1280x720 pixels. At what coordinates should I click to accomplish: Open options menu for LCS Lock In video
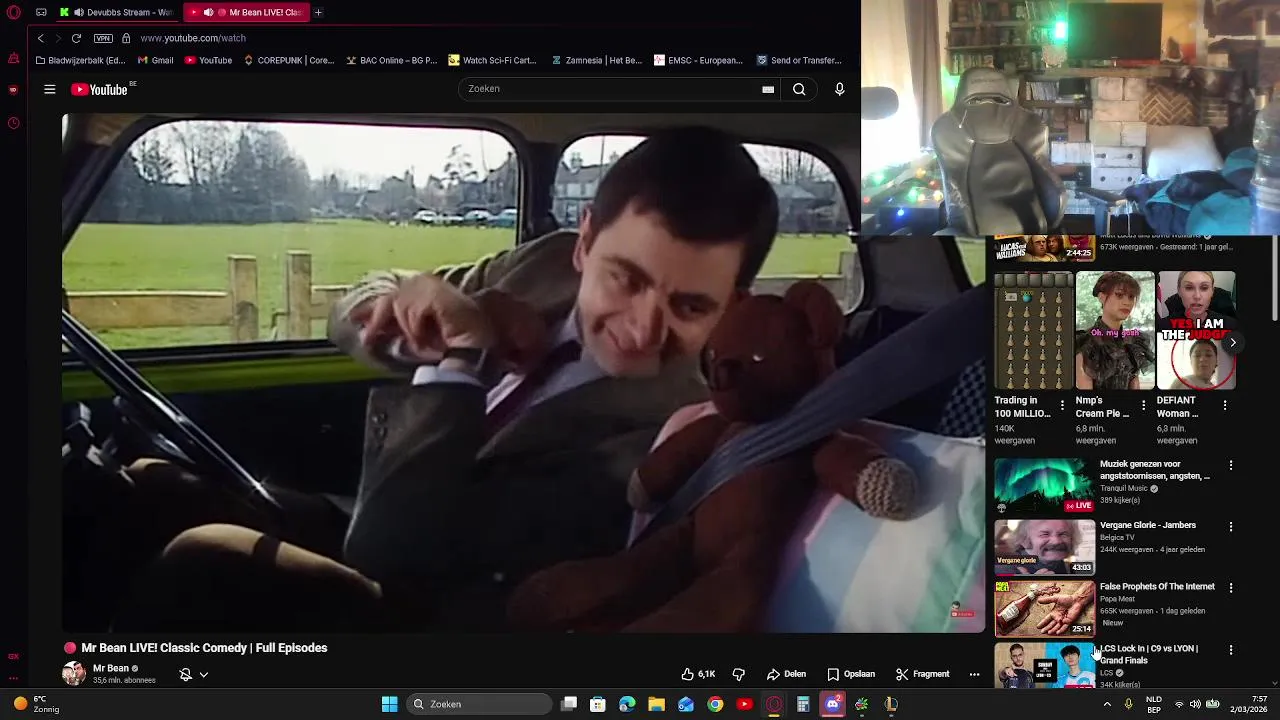tap(1231, 650)
